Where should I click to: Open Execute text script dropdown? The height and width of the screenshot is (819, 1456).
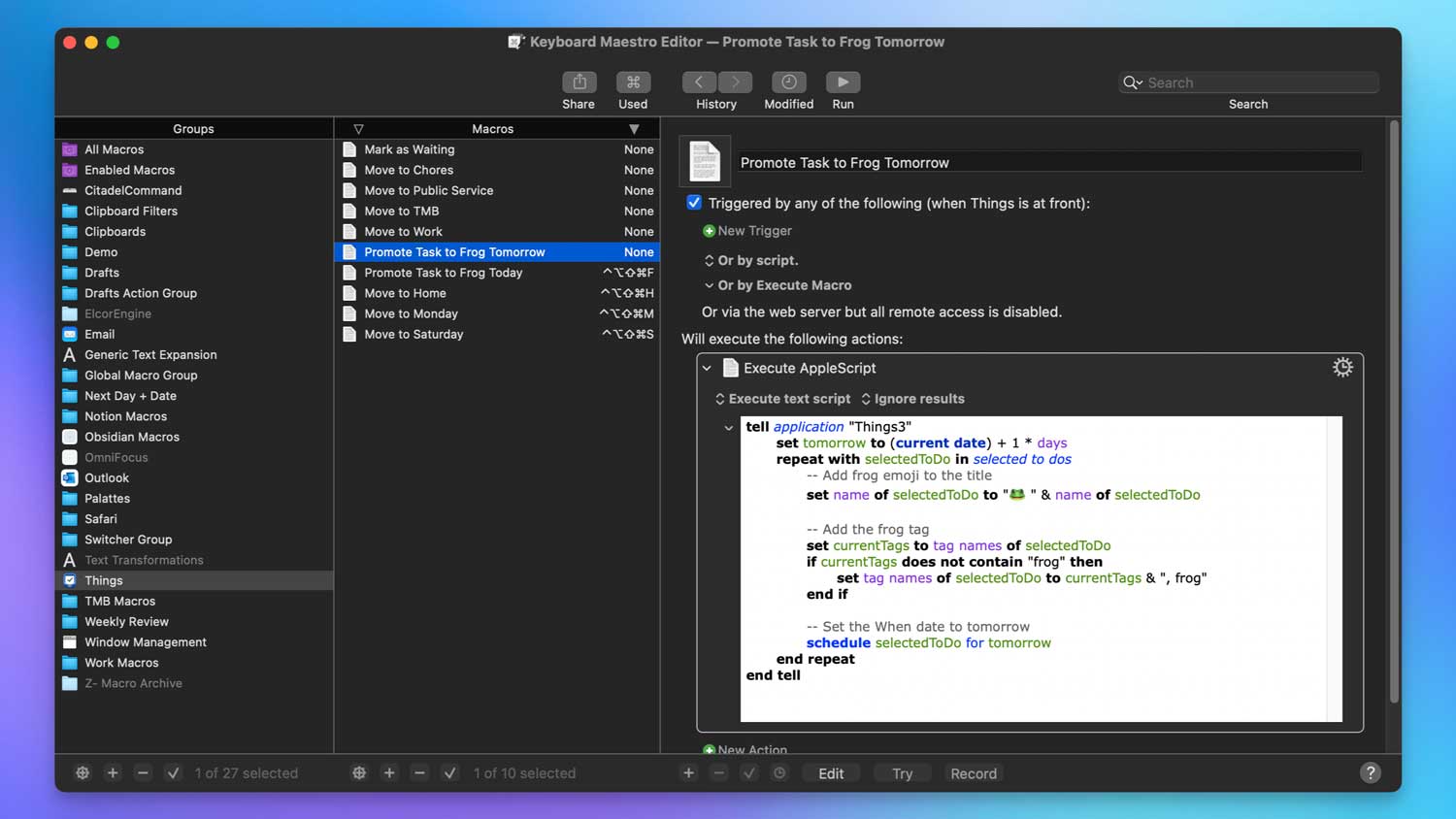pyautogui.click(x=783, y=399)
